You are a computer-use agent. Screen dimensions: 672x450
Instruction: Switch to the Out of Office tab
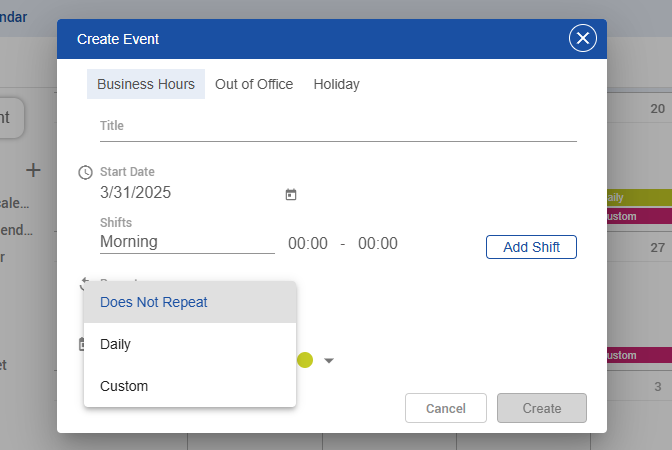coord(254,84)
